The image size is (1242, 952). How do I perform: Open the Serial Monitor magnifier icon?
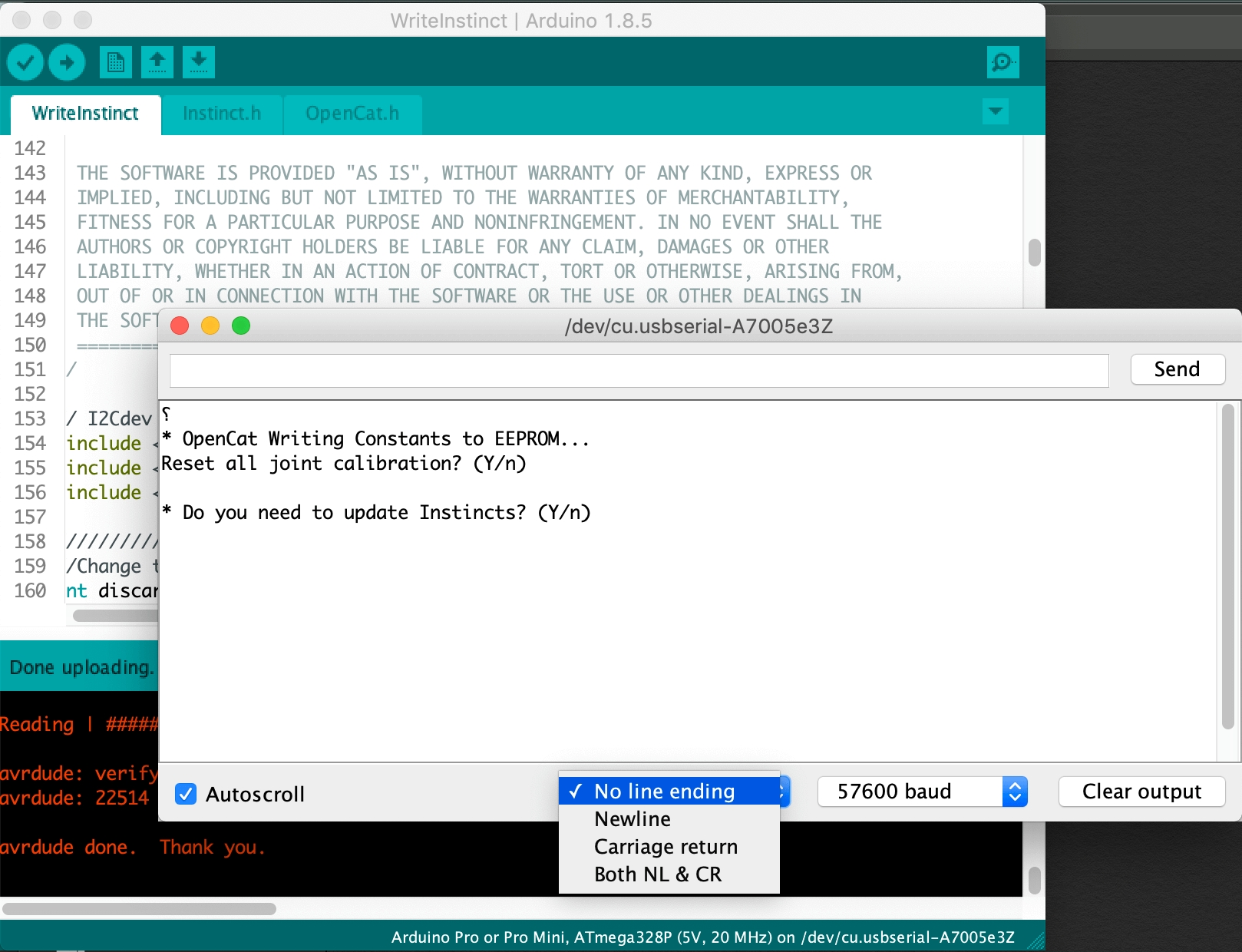pyautogui.click(x=1003, y=62)
